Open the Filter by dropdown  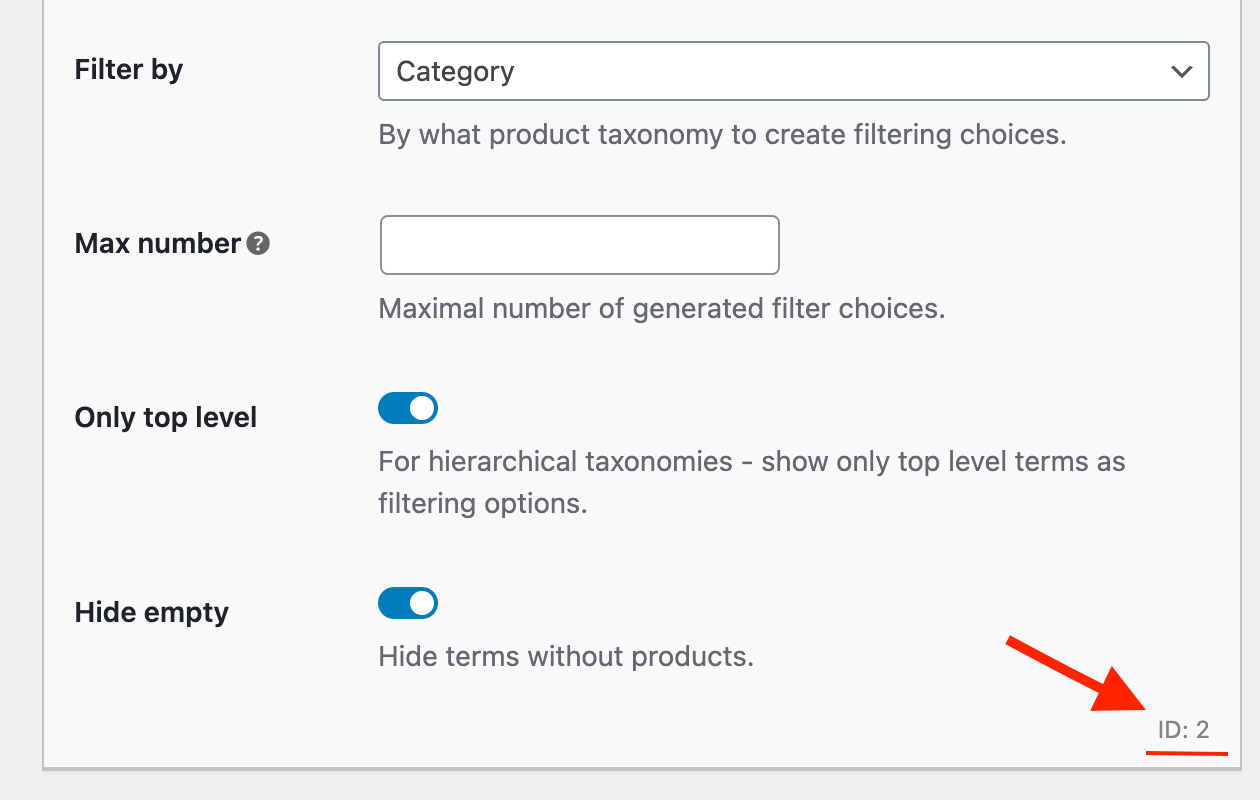click(x=793, y=71)
